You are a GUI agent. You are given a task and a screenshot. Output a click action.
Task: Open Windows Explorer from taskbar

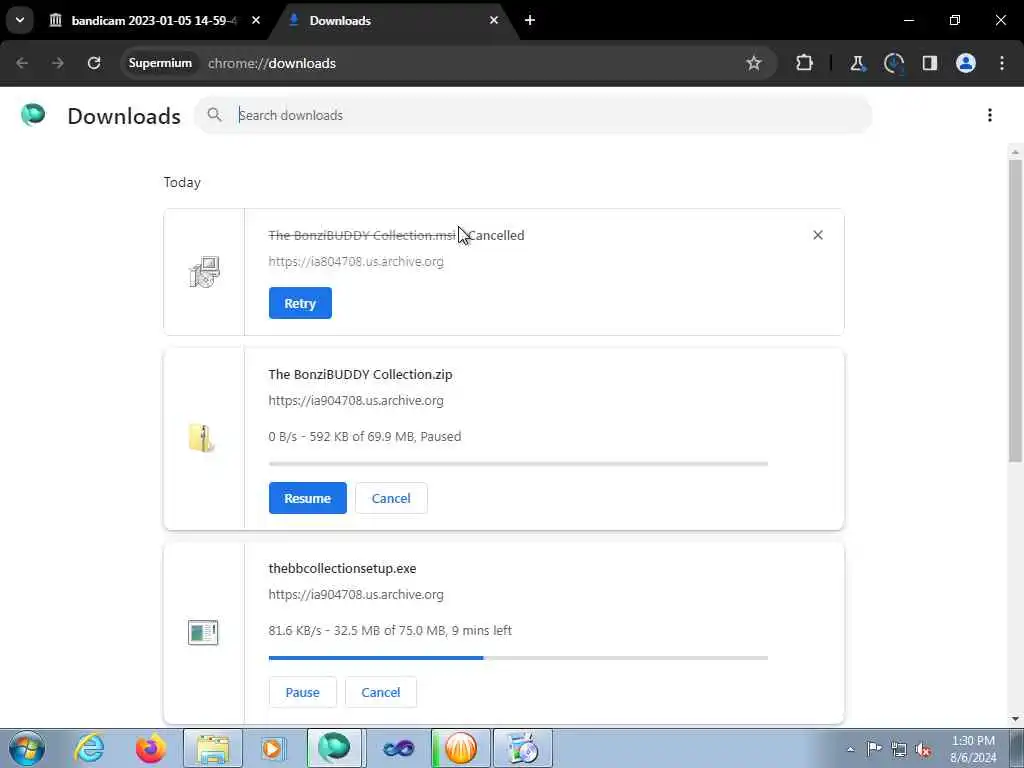click(x=212, y=748)
